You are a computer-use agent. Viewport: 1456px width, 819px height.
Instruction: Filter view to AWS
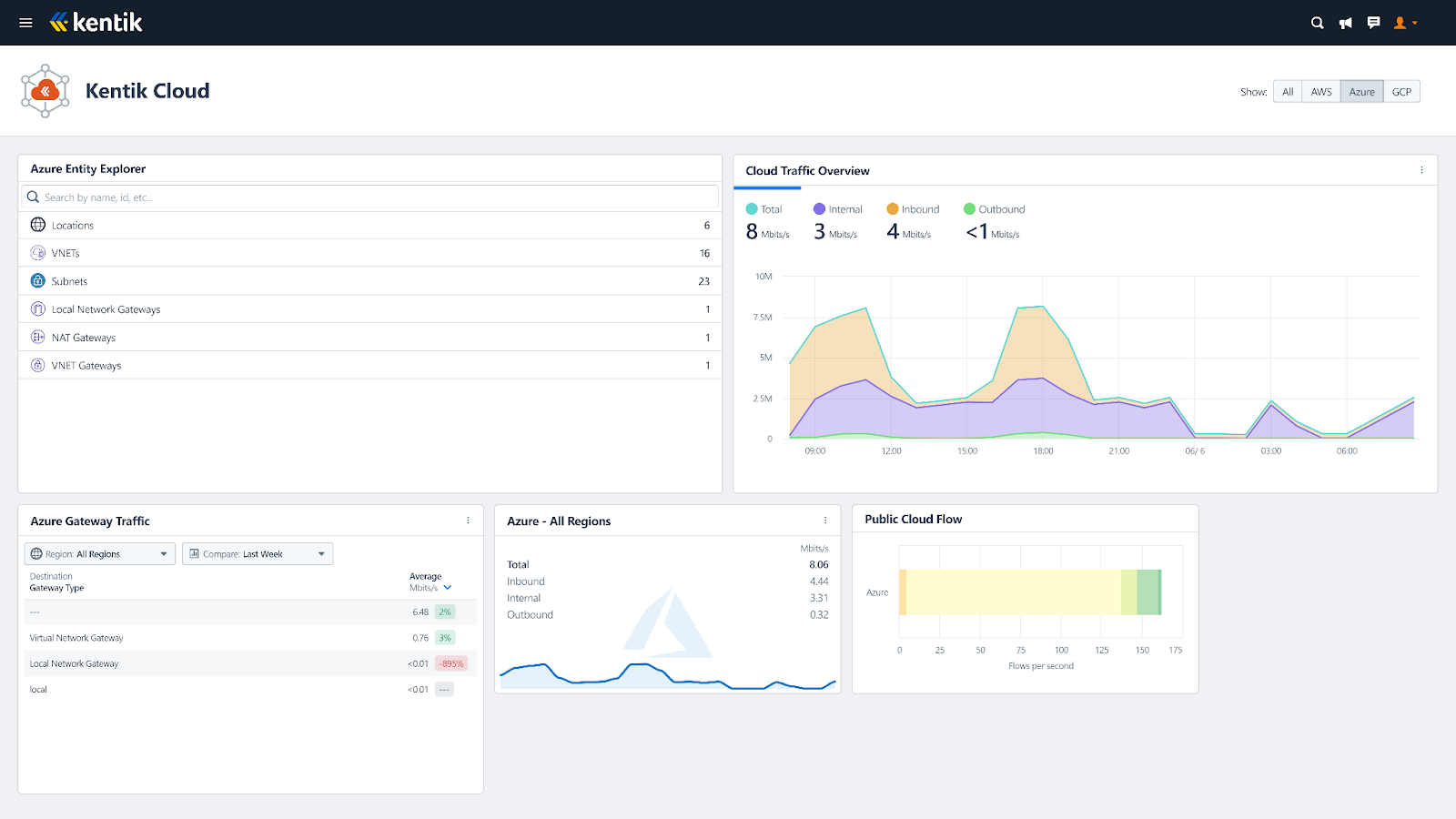pos(1321,92)
